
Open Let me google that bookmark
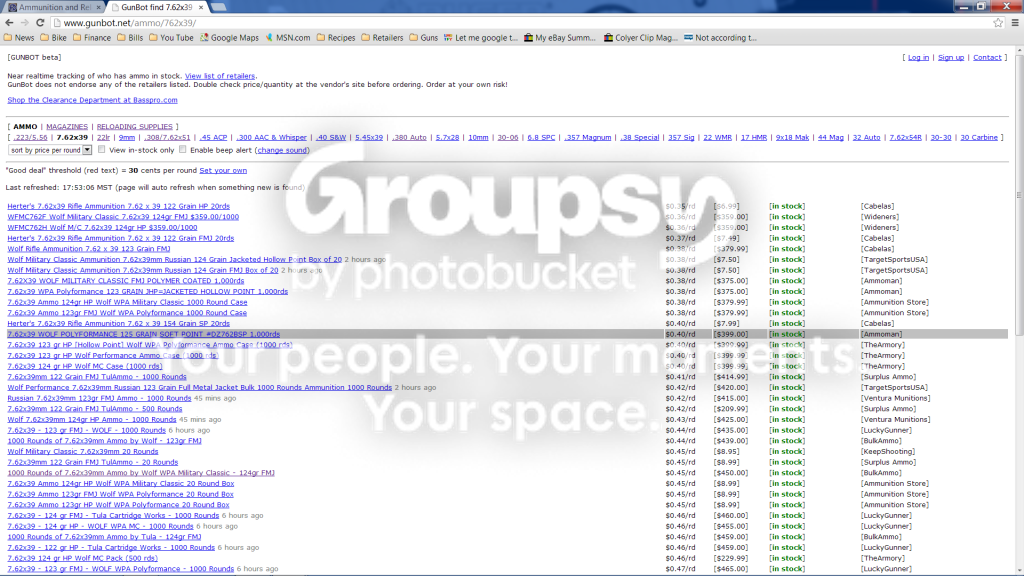click(481, 38)
